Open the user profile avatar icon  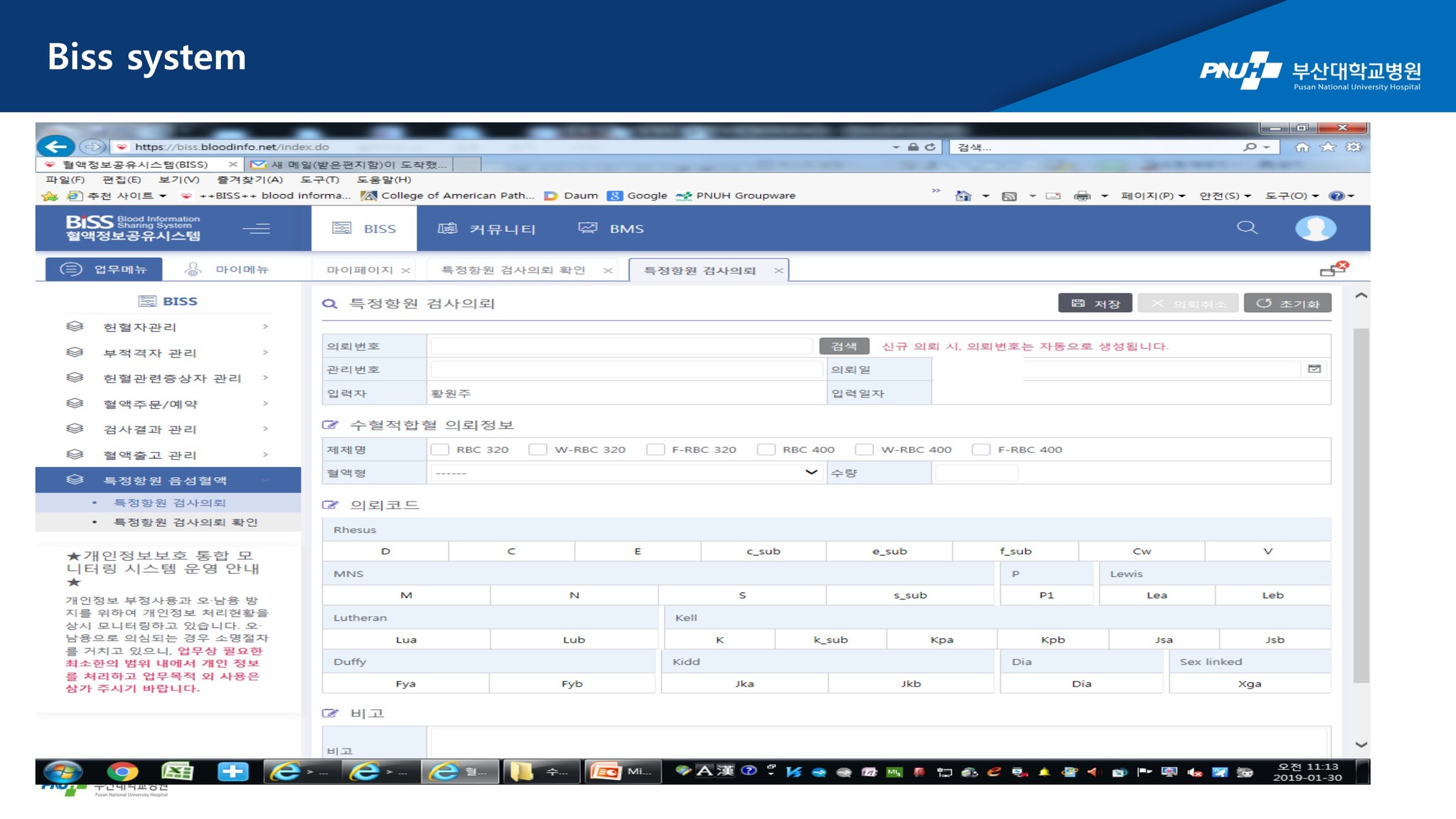(x=1315, y=228)
